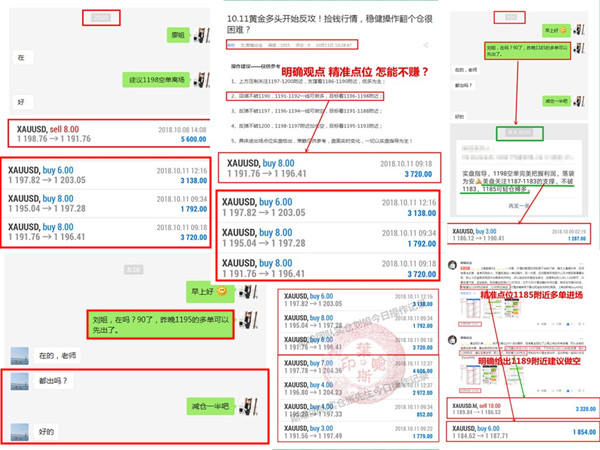Screen dimensions: 600x450
Task: Click the 2 972.00 profit value
Action: pyautogui.click(x=422, y=393)
